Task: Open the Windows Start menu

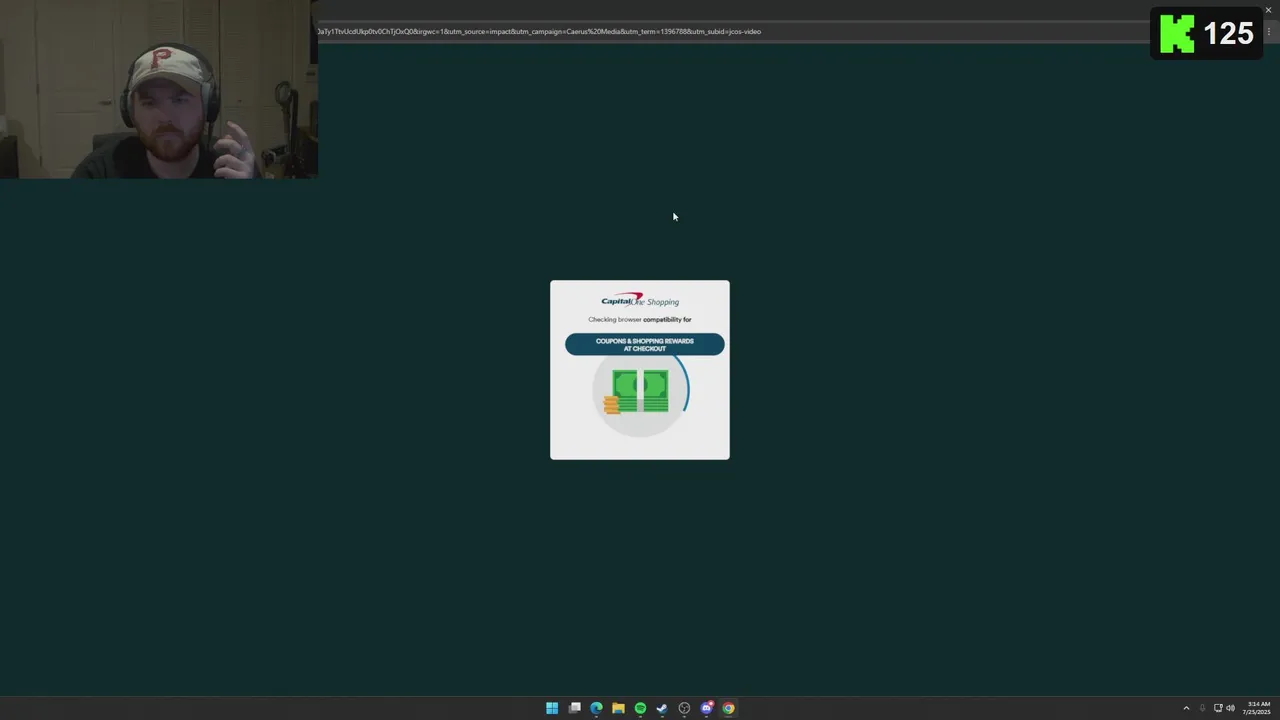Action: pos(552,708)
